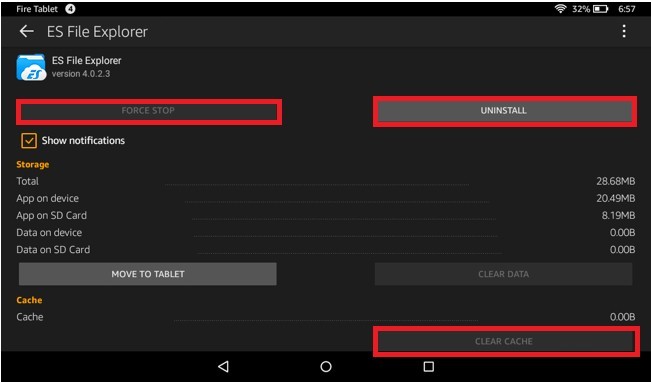Tap the Show notifications label text
The image size is (651, 382).
(x=83, y=141)
